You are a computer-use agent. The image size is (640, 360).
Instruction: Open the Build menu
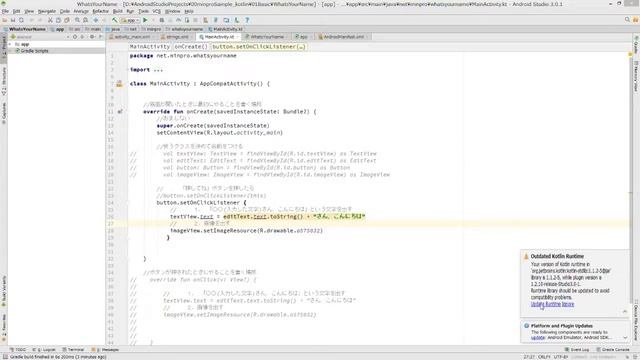[118, 11]
